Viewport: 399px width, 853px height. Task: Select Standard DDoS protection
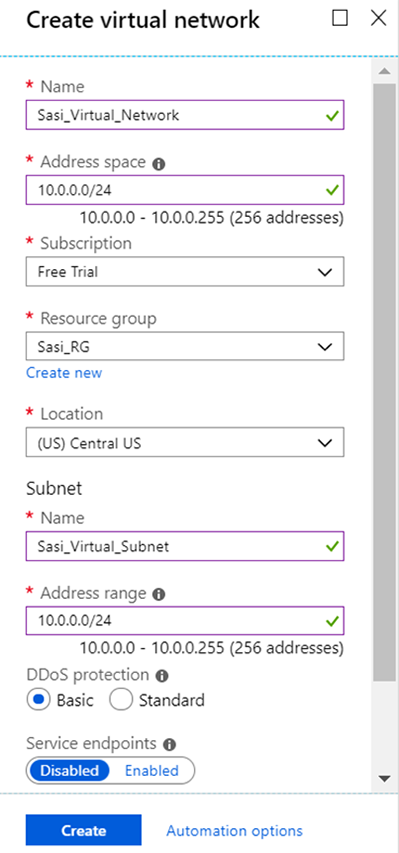point(120,700)
